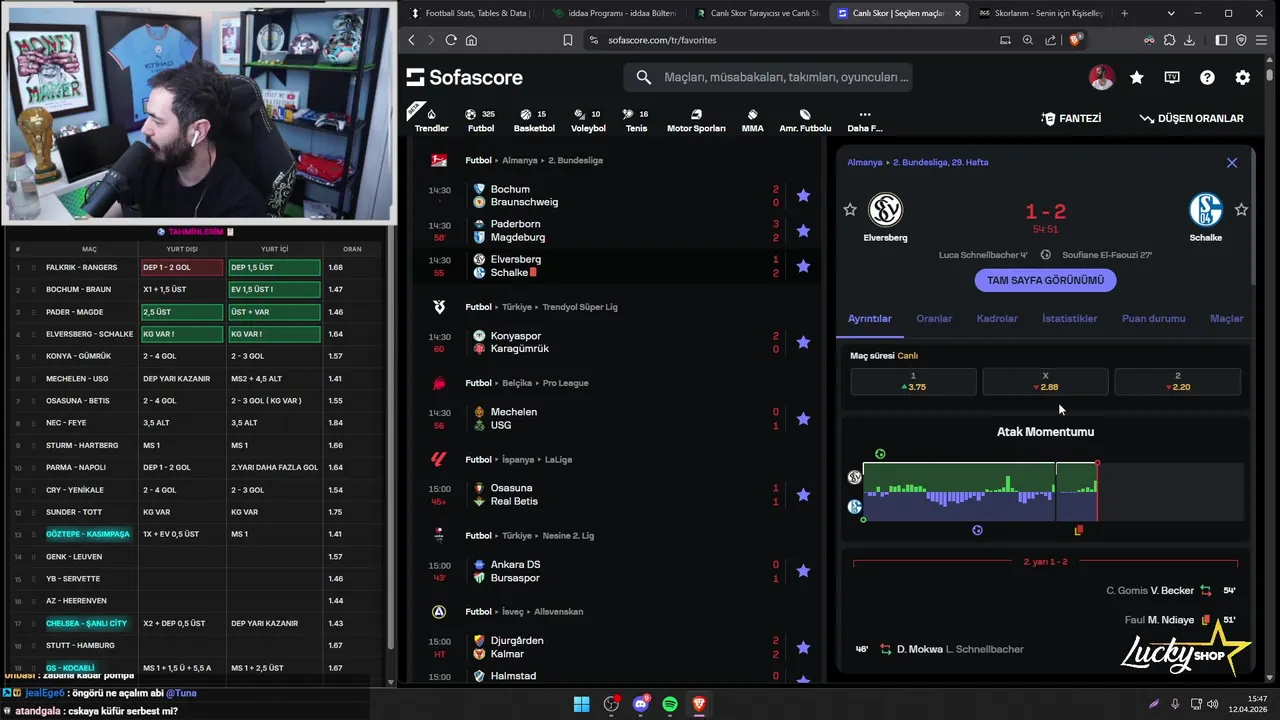Click the Sofascore logo
The height and width of the screenshot is (720, 1280).
point(465,77)
